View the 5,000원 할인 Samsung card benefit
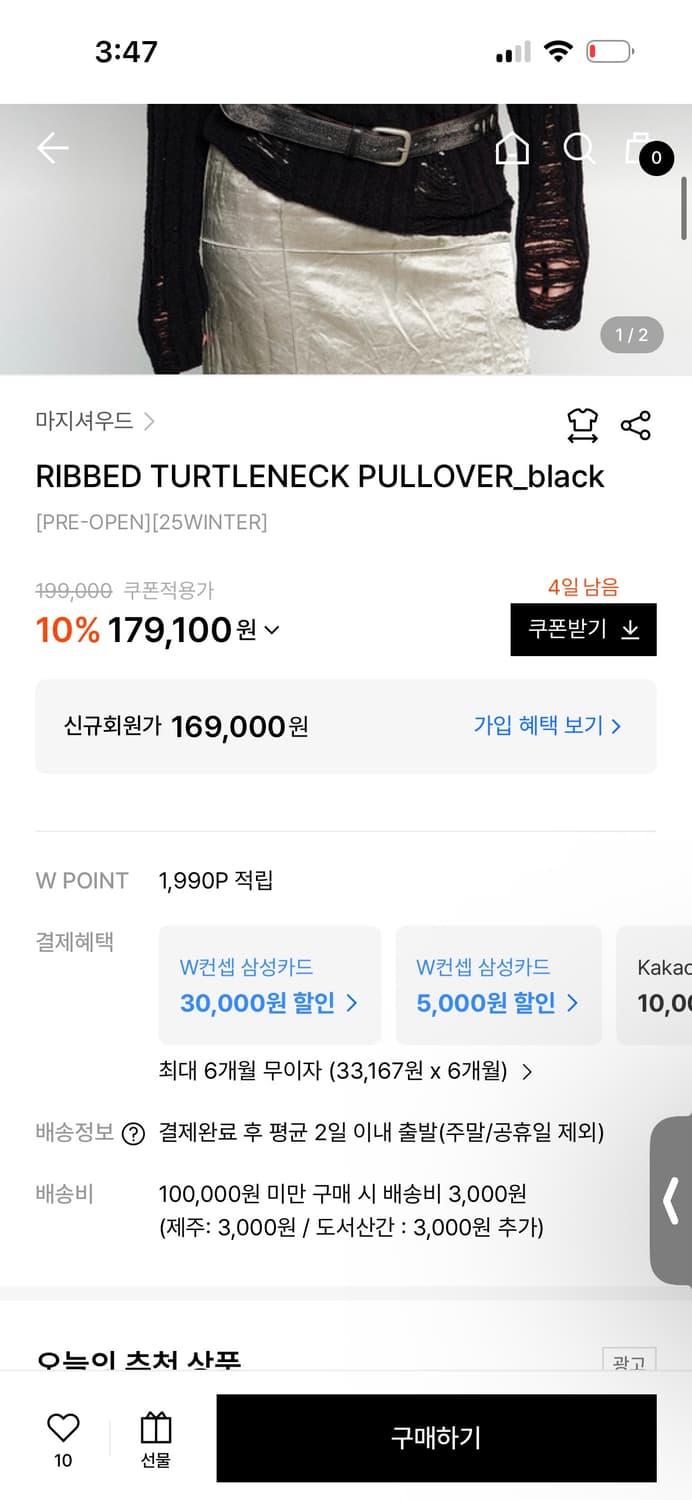 tap(497, 985)
